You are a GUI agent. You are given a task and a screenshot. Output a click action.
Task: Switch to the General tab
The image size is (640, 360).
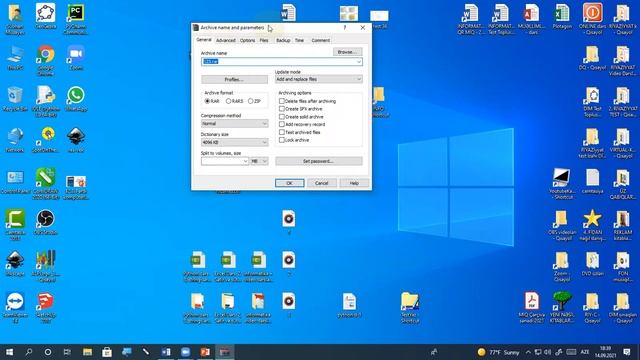204,40
